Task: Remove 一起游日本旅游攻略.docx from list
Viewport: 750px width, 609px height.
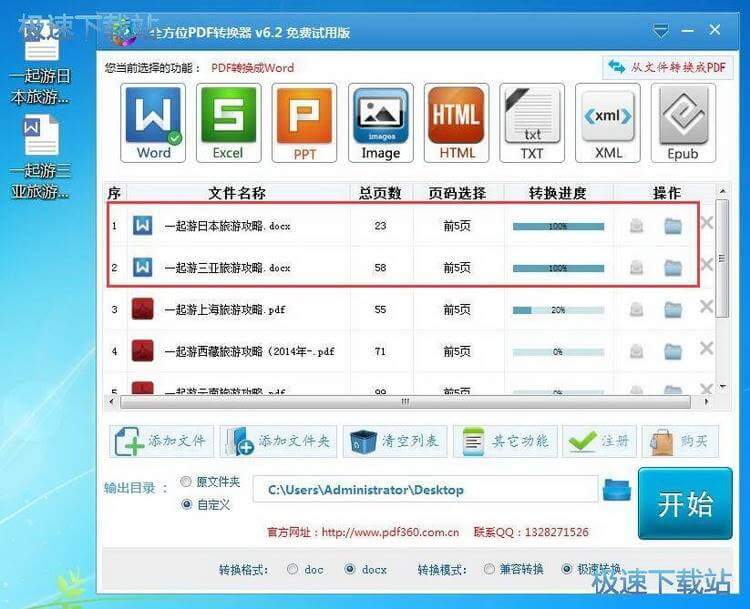Action: point(707,222)
